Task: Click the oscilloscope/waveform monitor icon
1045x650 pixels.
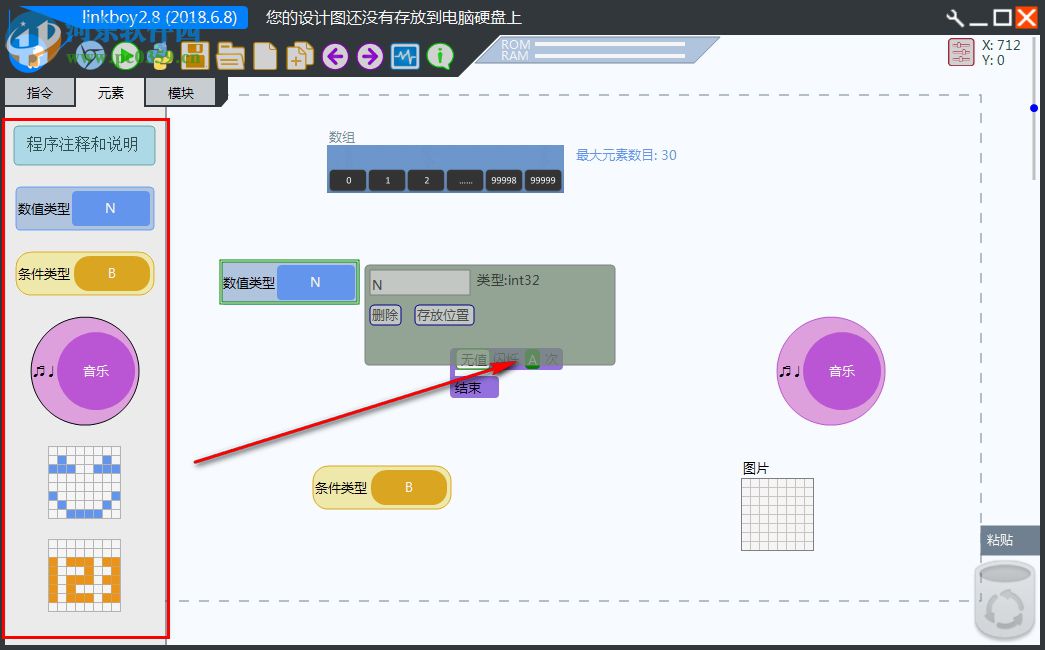Action: click(404, 56)
